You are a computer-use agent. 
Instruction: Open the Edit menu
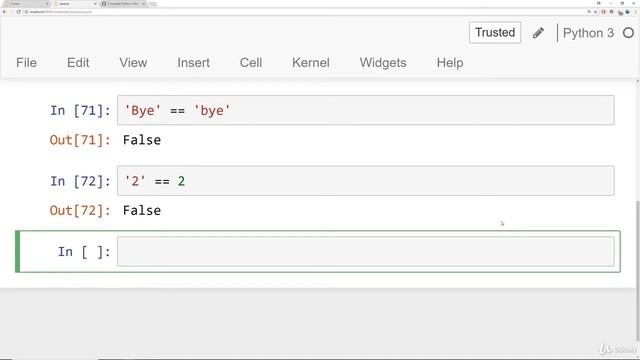(78, 63)
